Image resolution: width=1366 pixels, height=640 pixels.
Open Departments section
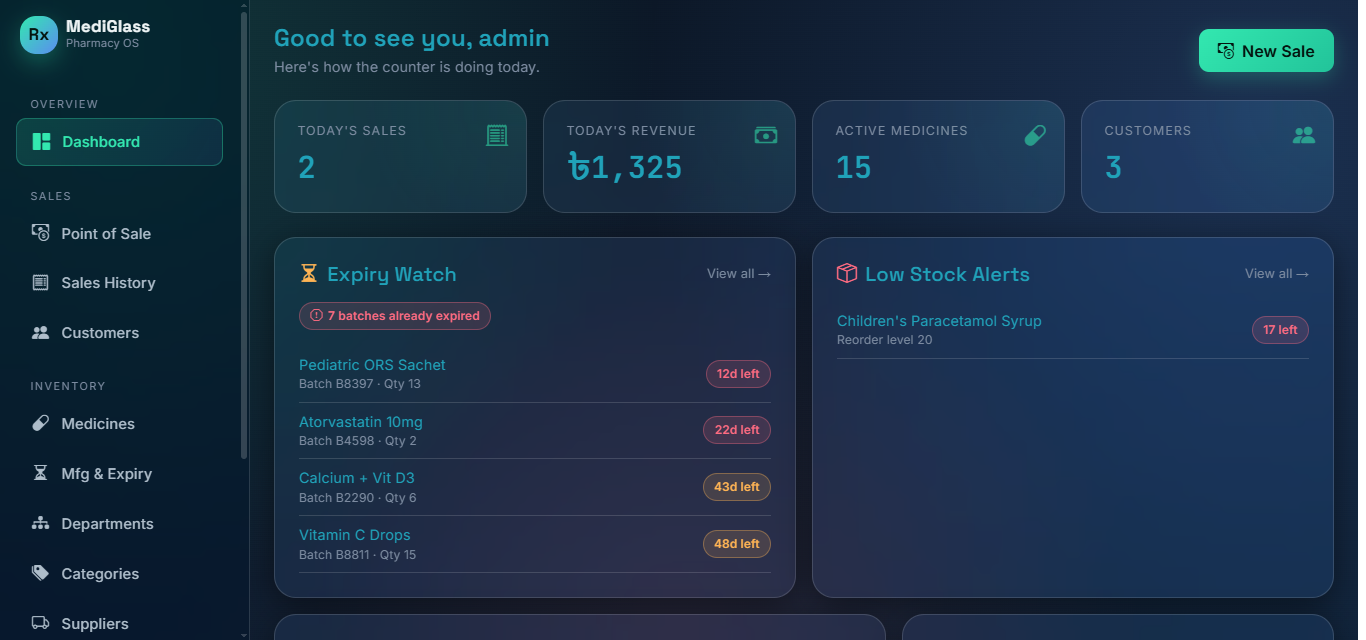pyautogui.click(x=119, y=524)
